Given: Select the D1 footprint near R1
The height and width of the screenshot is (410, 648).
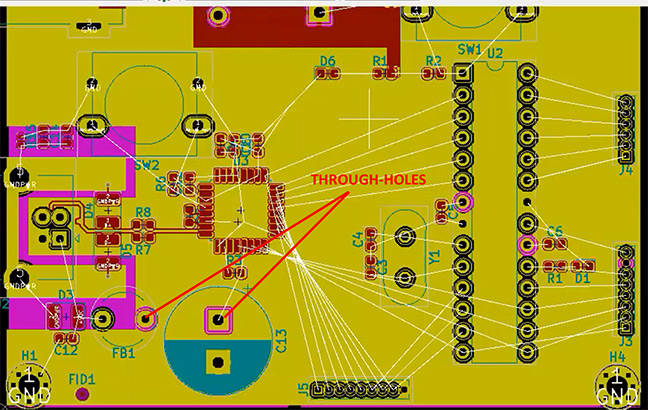Looking at the screenshot, I should click(x=584, y=265).
